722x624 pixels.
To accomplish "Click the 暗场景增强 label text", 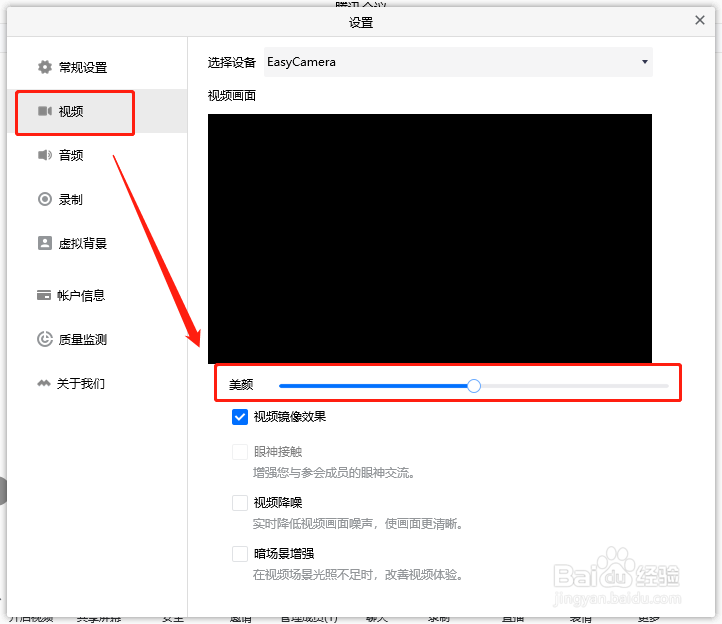I will [284, 554].
